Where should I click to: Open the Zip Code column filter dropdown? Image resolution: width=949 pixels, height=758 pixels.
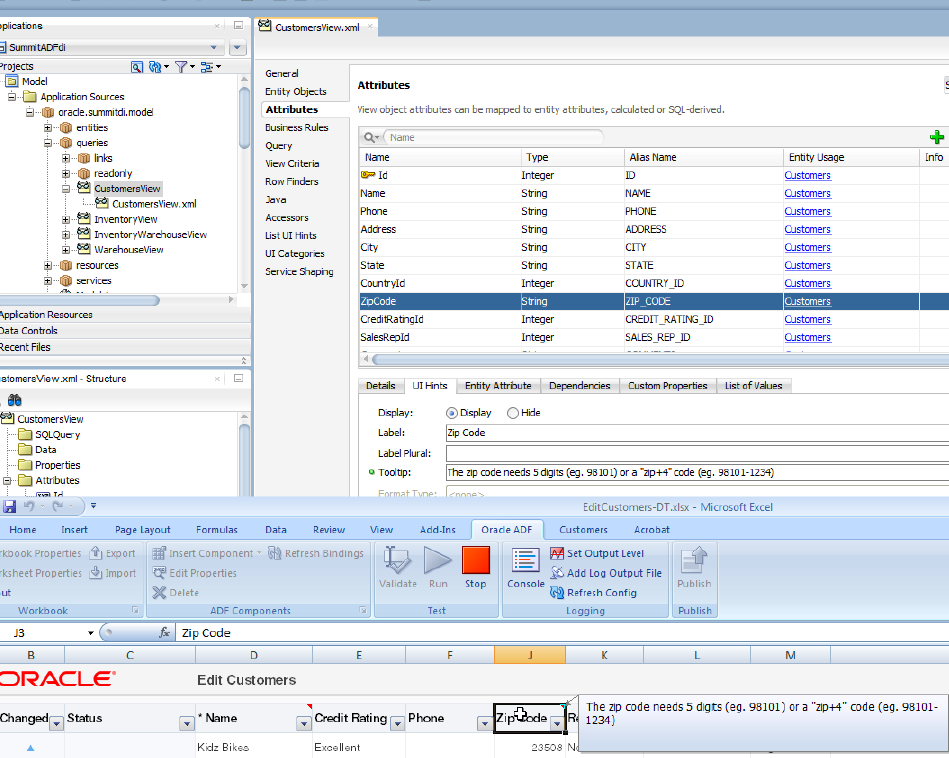[x=557, y=722]
